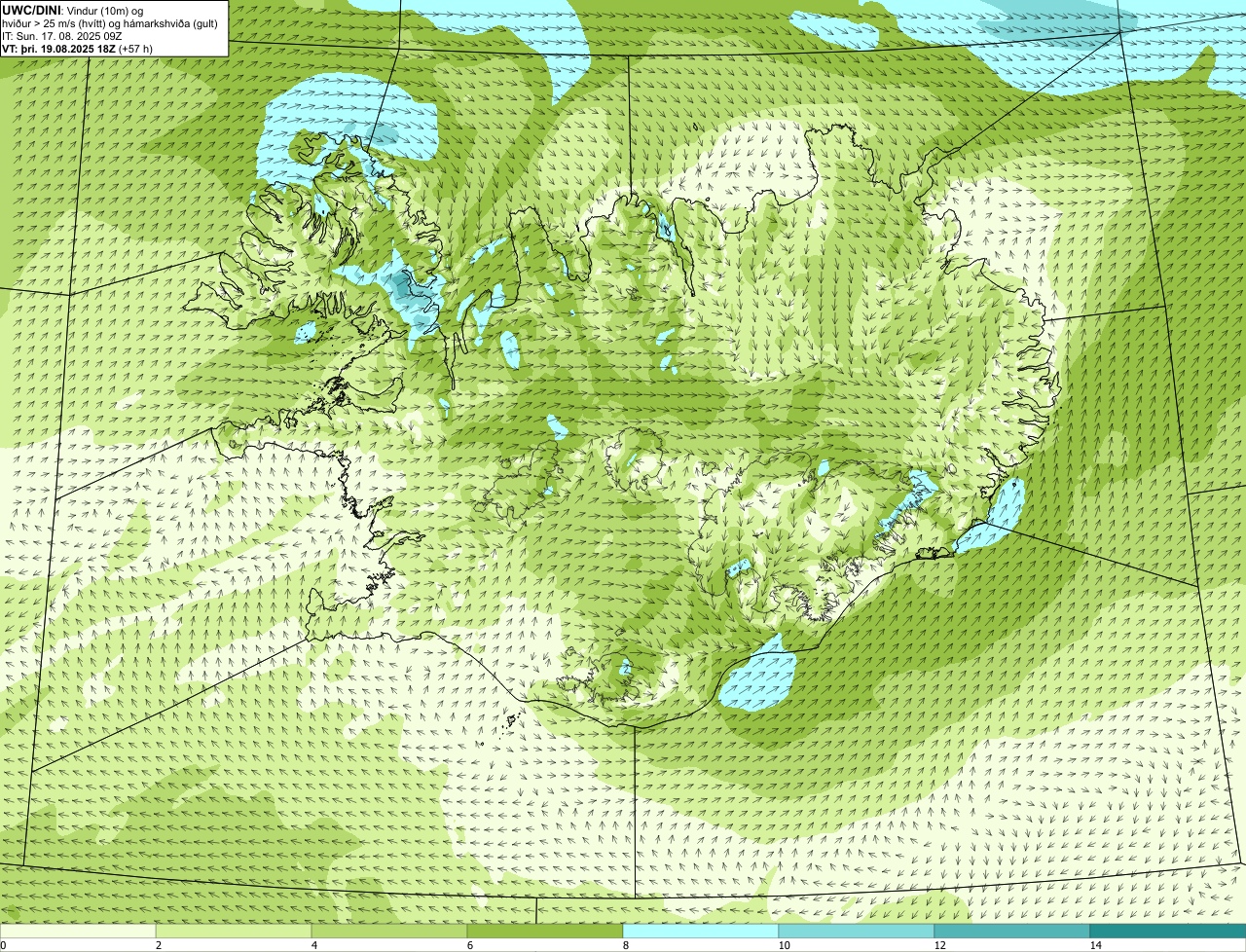Viewport: 1246px width, 952px height.
Task: Click the 4–6 m/s legend color segment
Action: click(389, 932)
